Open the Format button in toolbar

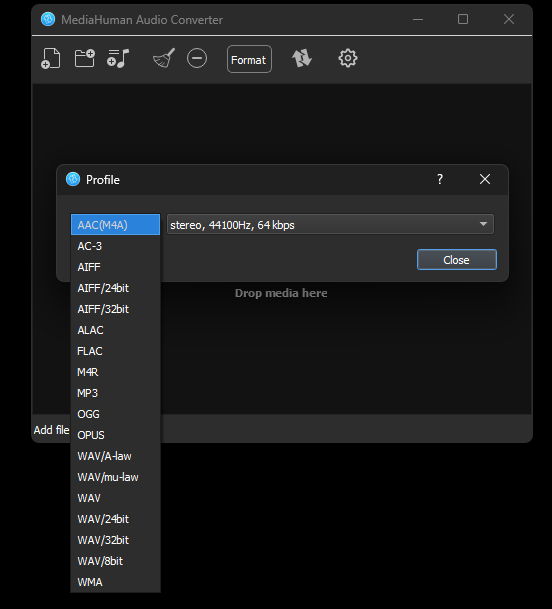coord(249,59)
